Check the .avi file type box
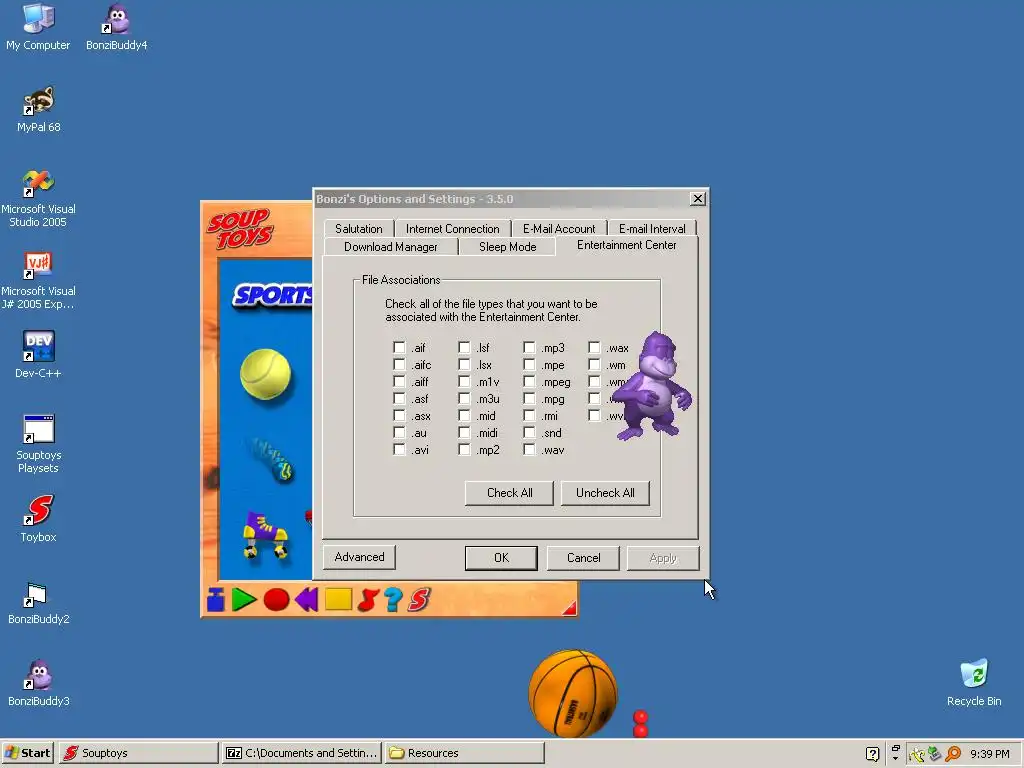The height and width of the screenshot is (768, 1024). 399,449
